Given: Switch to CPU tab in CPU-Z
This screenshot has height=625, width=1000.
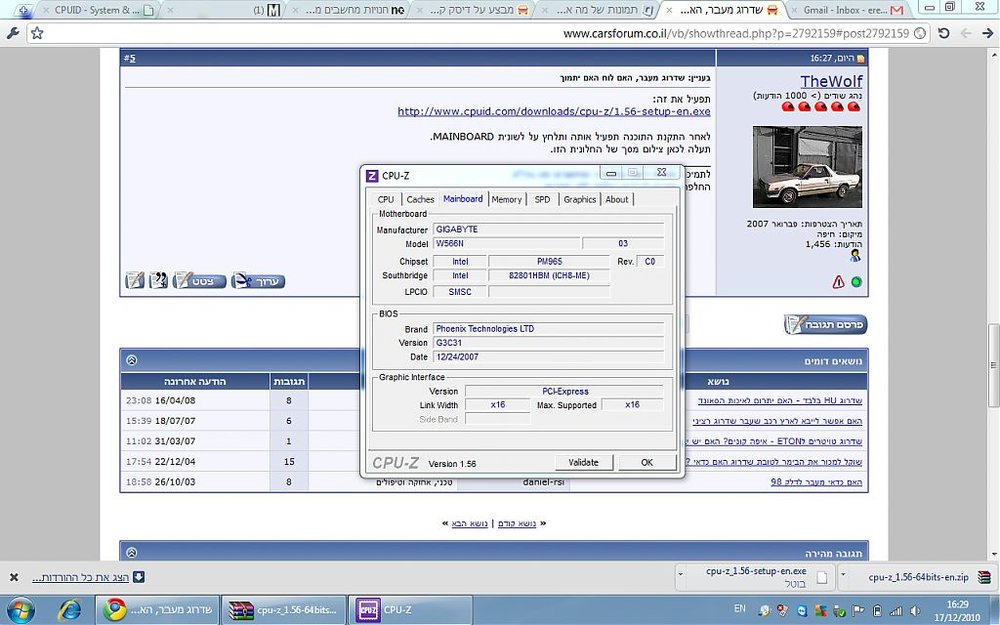Looking at the screenshot, I should (386, 199).
